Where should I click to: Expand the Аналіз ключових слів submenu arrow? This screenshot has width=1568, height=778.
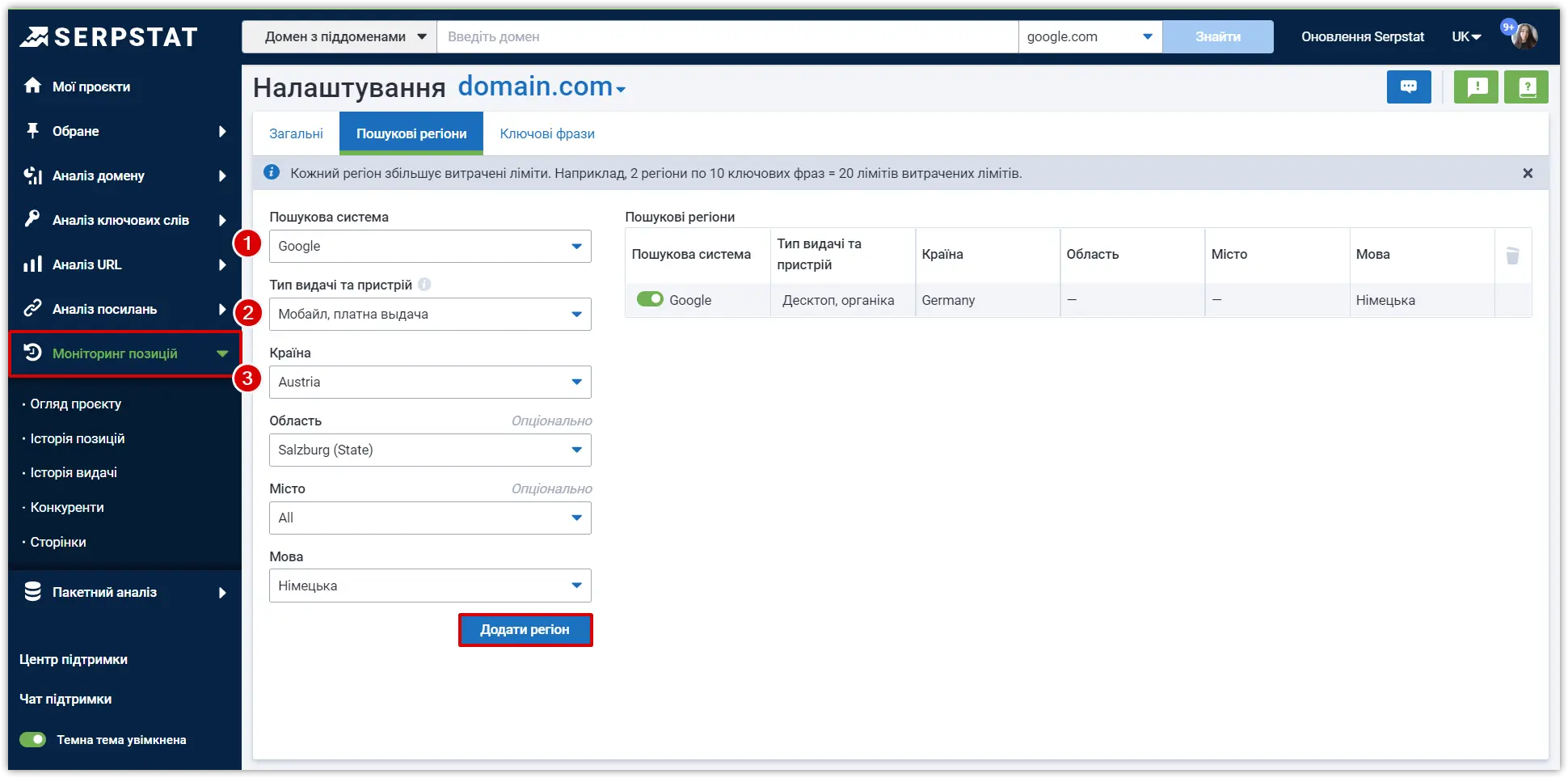(x=222, y=220)
